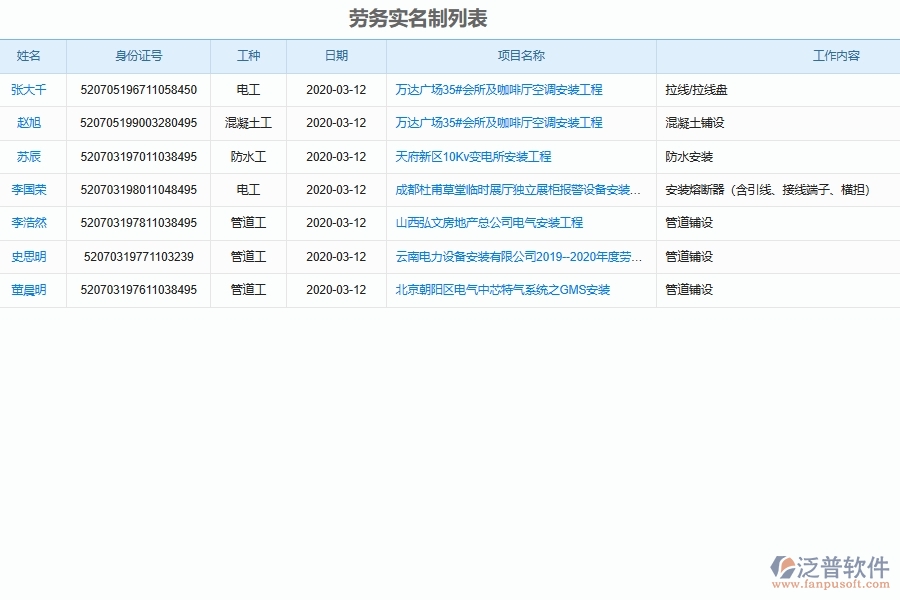This screenshot has width=900, height=600.
Task: Click the 项目名称 column header
Action: 520,56
